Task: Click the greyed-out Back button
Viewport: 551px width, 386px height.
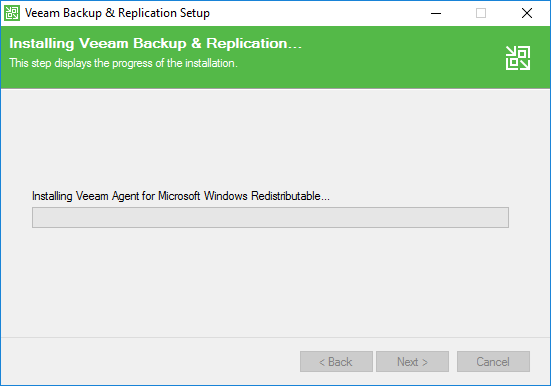Action: pos(336,361)
